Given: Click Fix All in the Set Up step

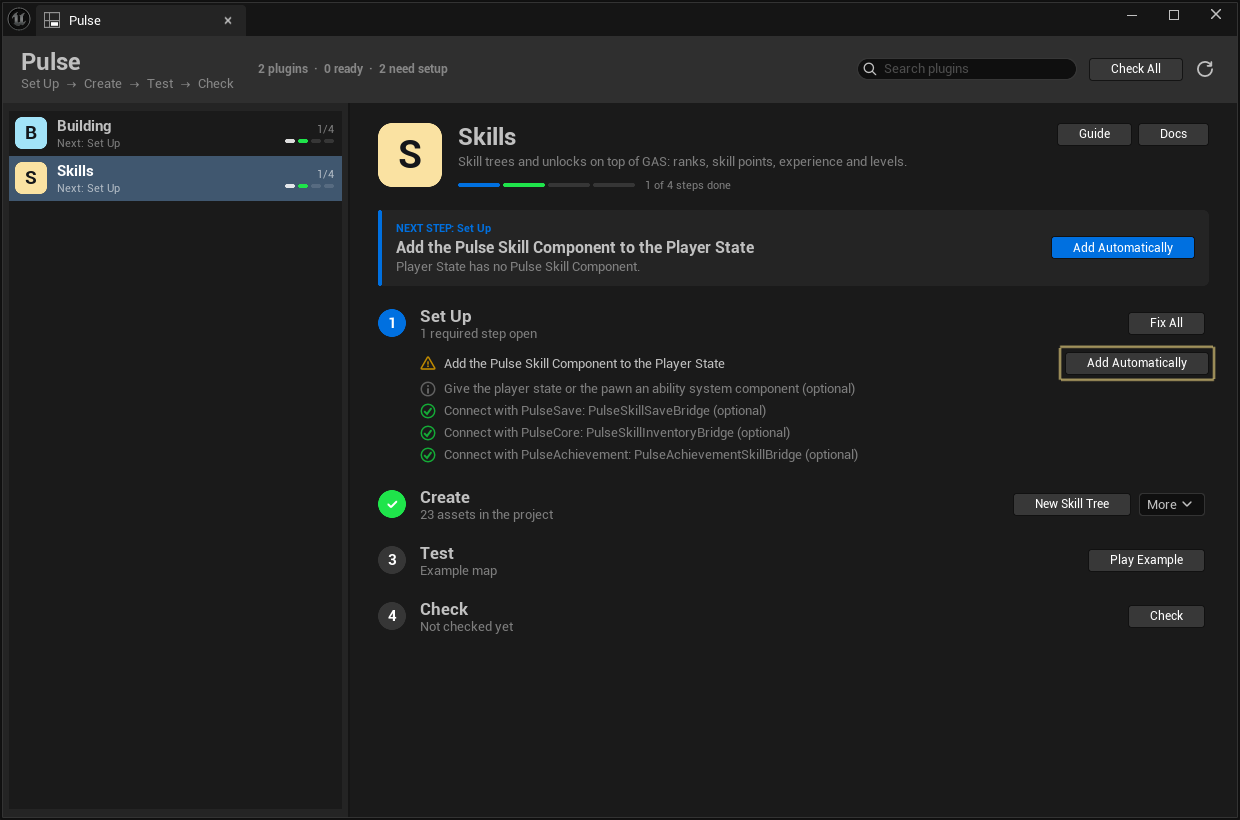Looking at the screenshot, I should pos(1166,323).
